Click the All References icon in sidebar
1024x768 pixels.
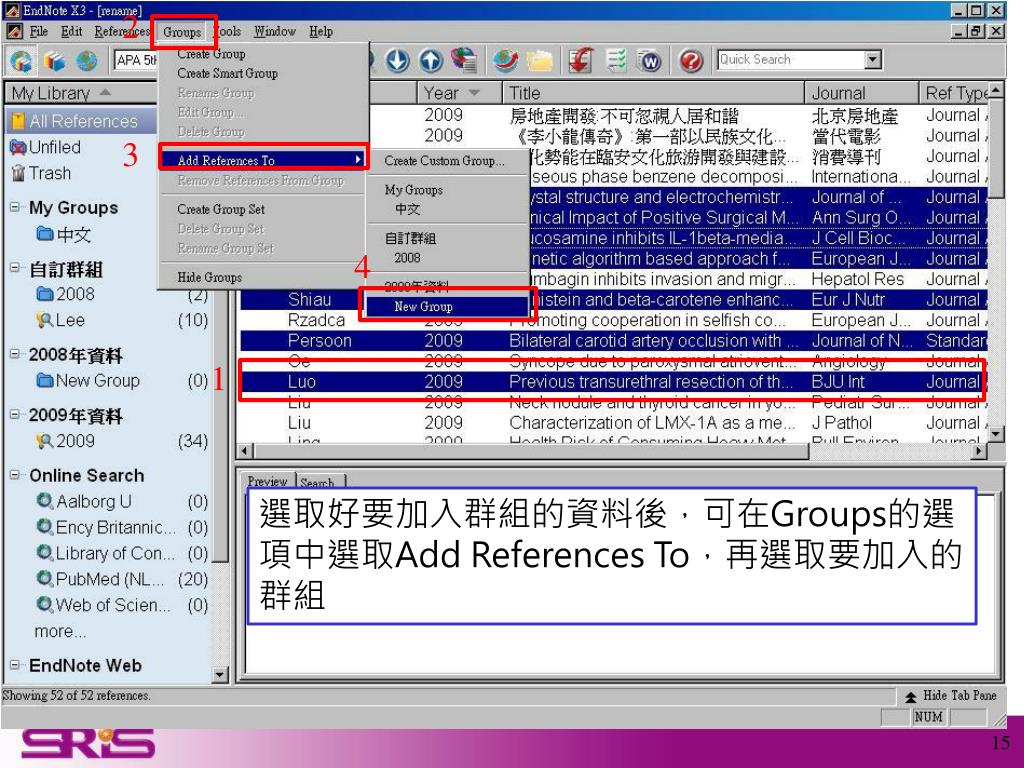[x=18, y=121]
